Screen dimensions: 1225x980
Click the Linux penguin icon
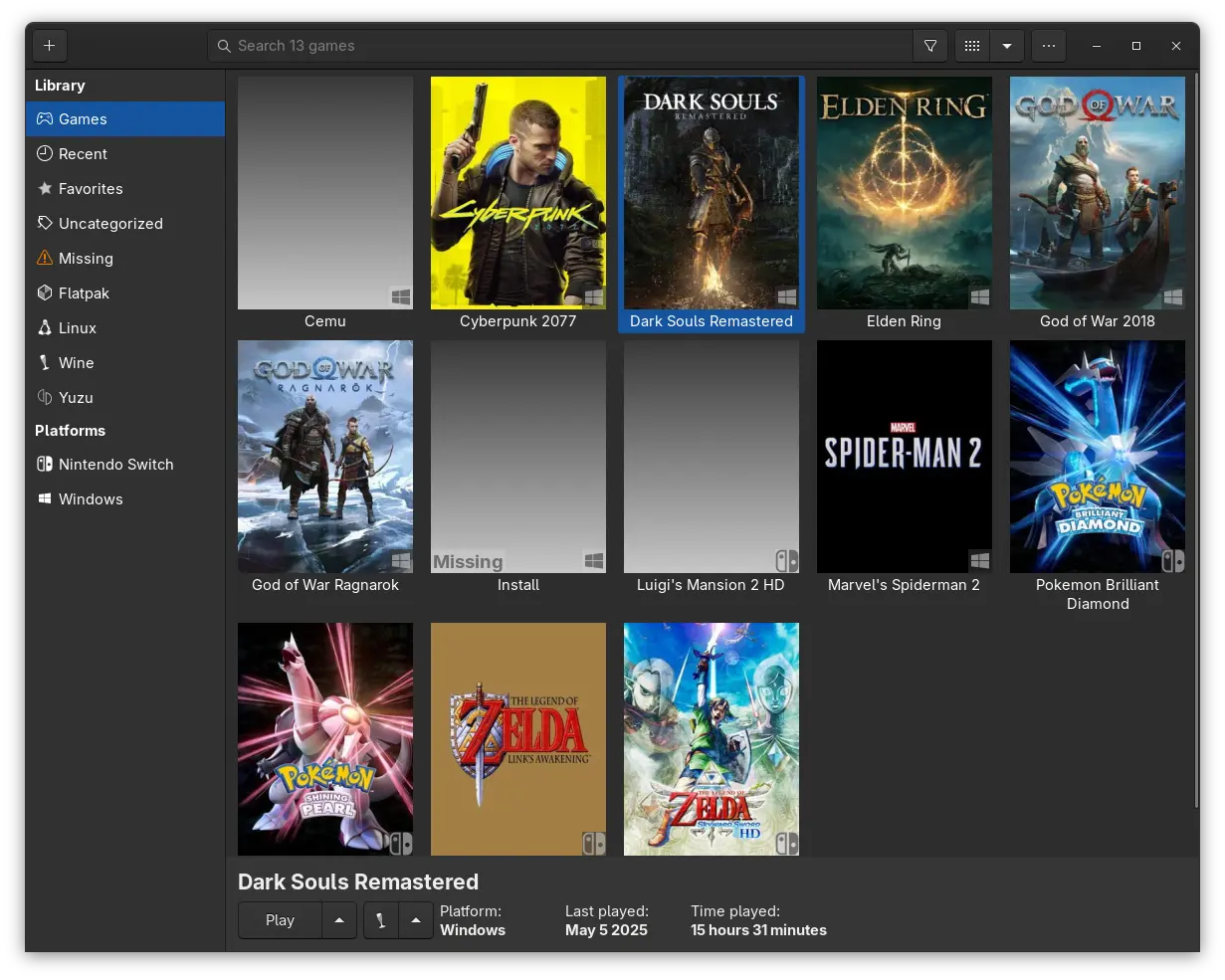[x=45, y=328]
